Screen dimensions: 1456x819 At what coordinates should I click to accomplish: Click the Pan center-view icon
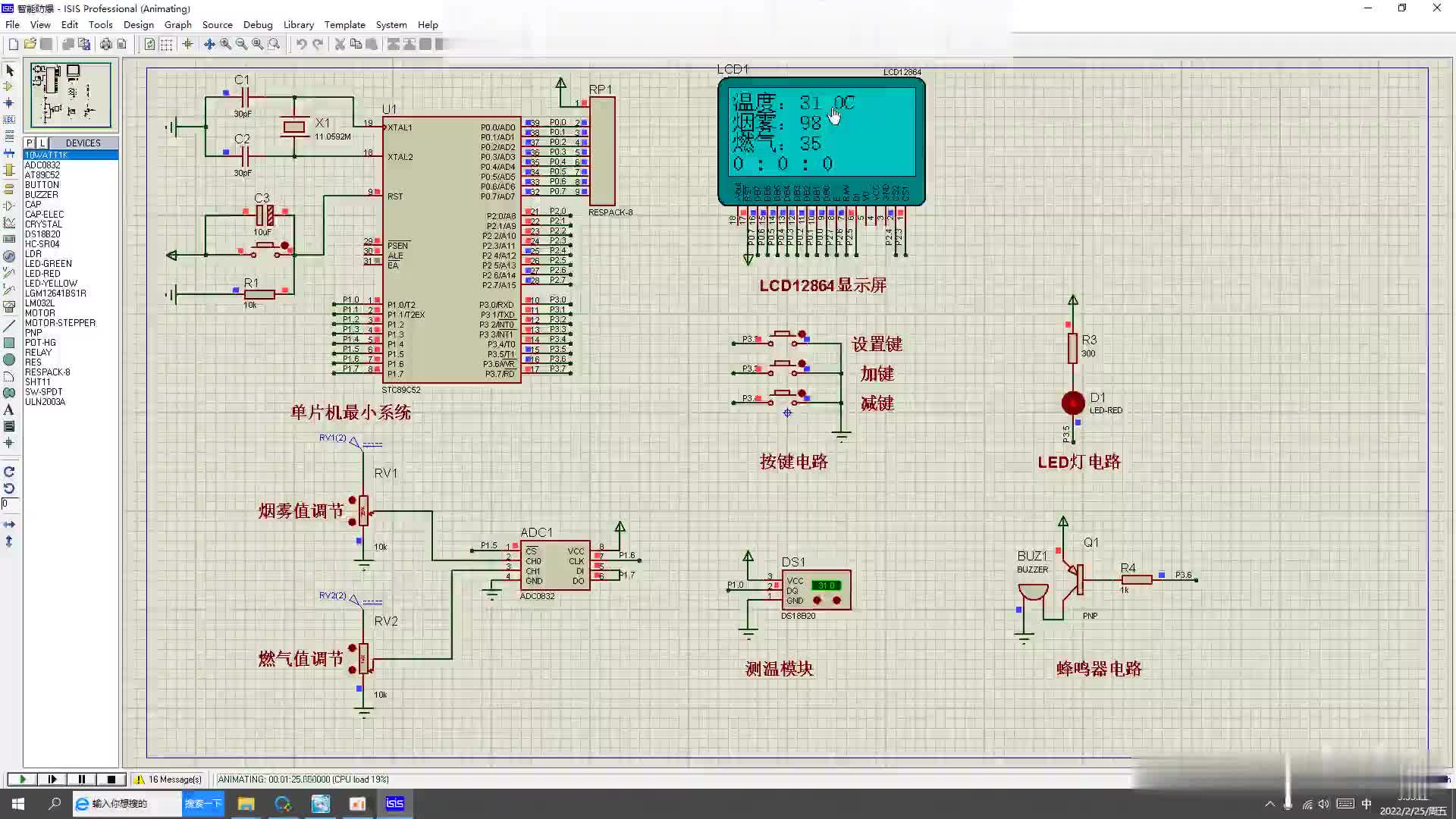(209, 44)
